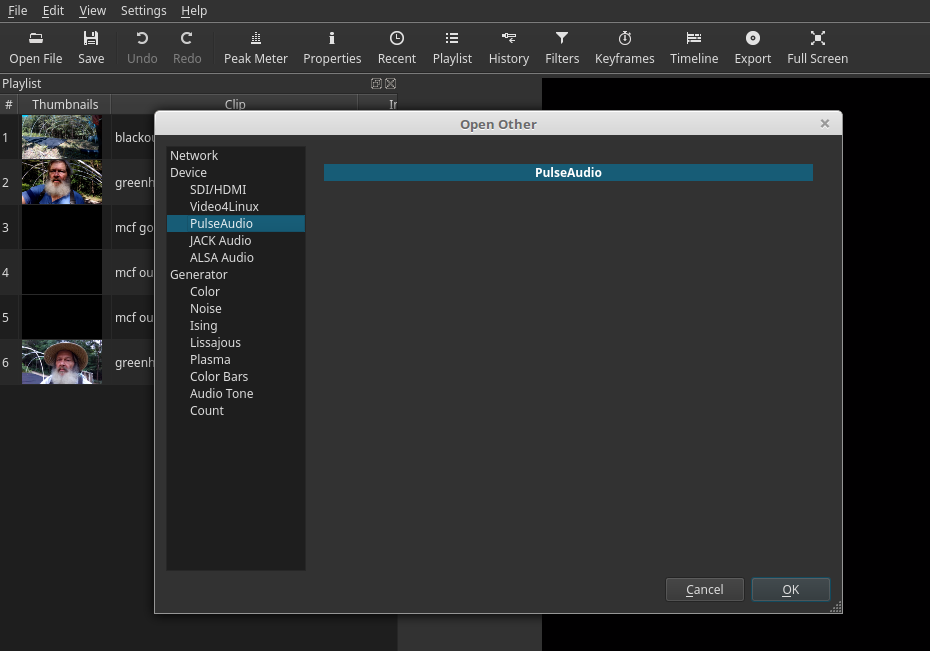Click the PulseAudio heading bar in dialog
This screenshot has width=930, height=651.
[568, 173]
